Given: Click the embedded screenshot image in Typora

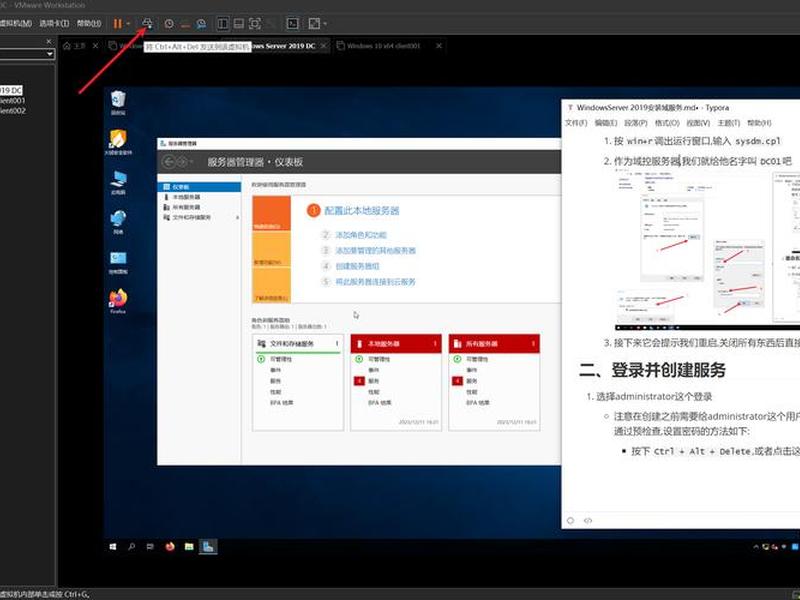Looking at the screenshot, I should pyautogui.click(x=708, y=251).
